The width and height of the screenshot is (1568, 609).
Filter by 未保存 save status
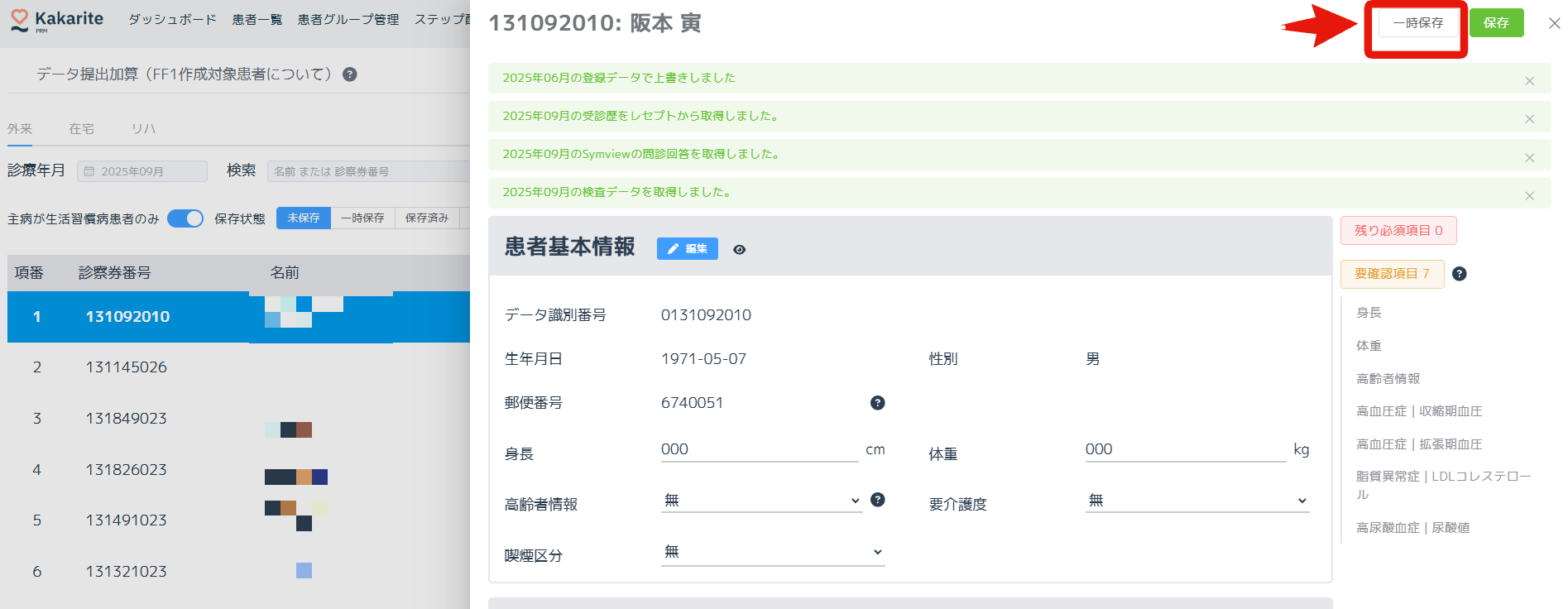(304, 218)
